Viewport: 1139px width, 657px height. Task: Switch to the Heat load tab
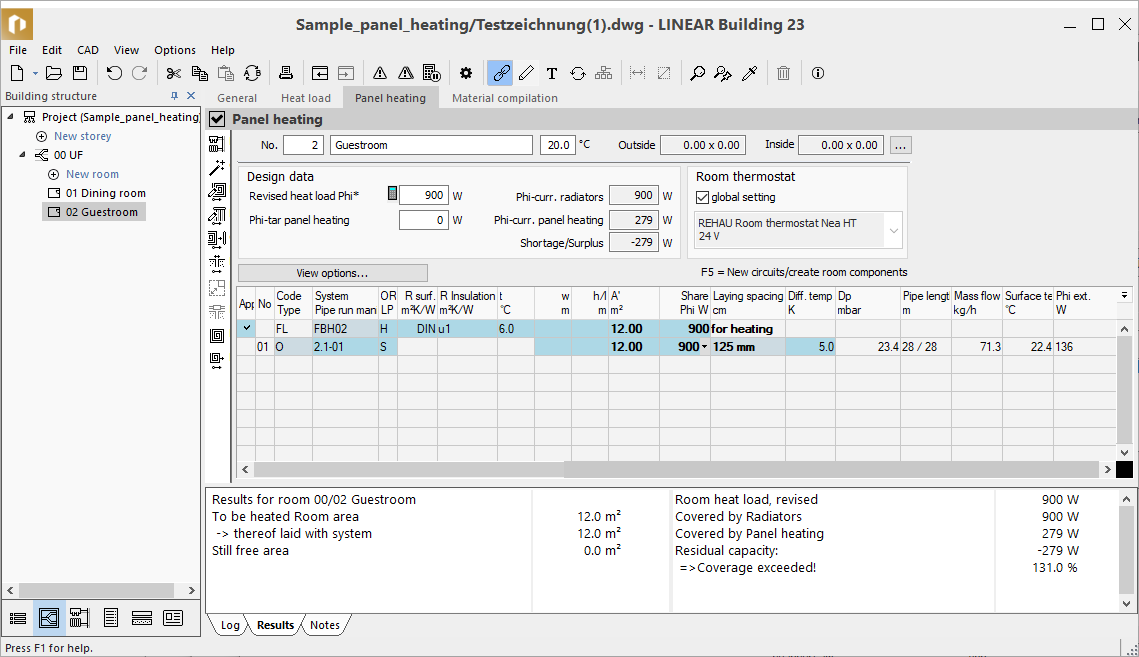click(306, 98)
